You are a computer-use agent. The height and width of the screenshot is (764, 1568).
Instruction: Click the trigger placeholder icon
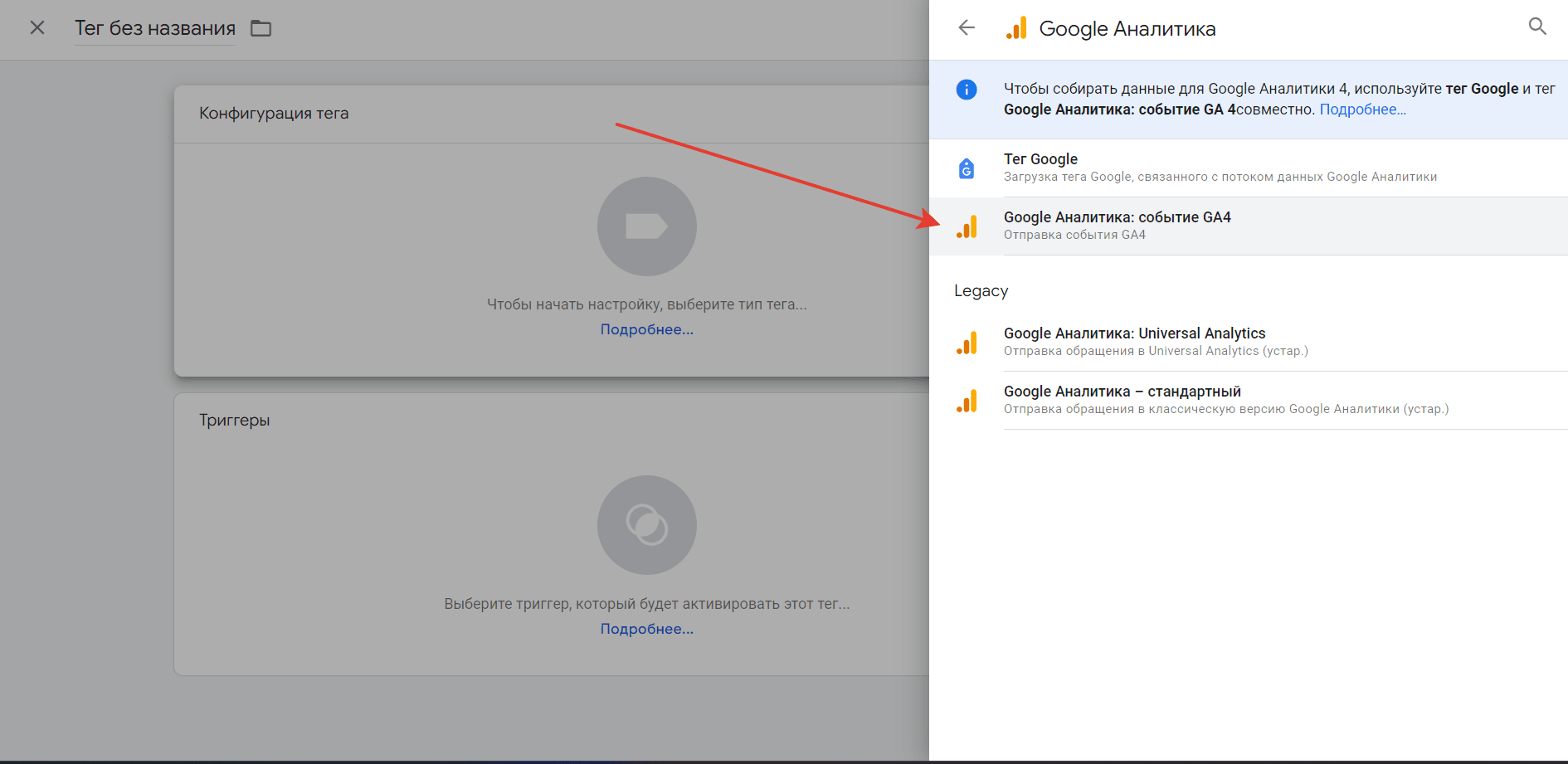(647, 525)
